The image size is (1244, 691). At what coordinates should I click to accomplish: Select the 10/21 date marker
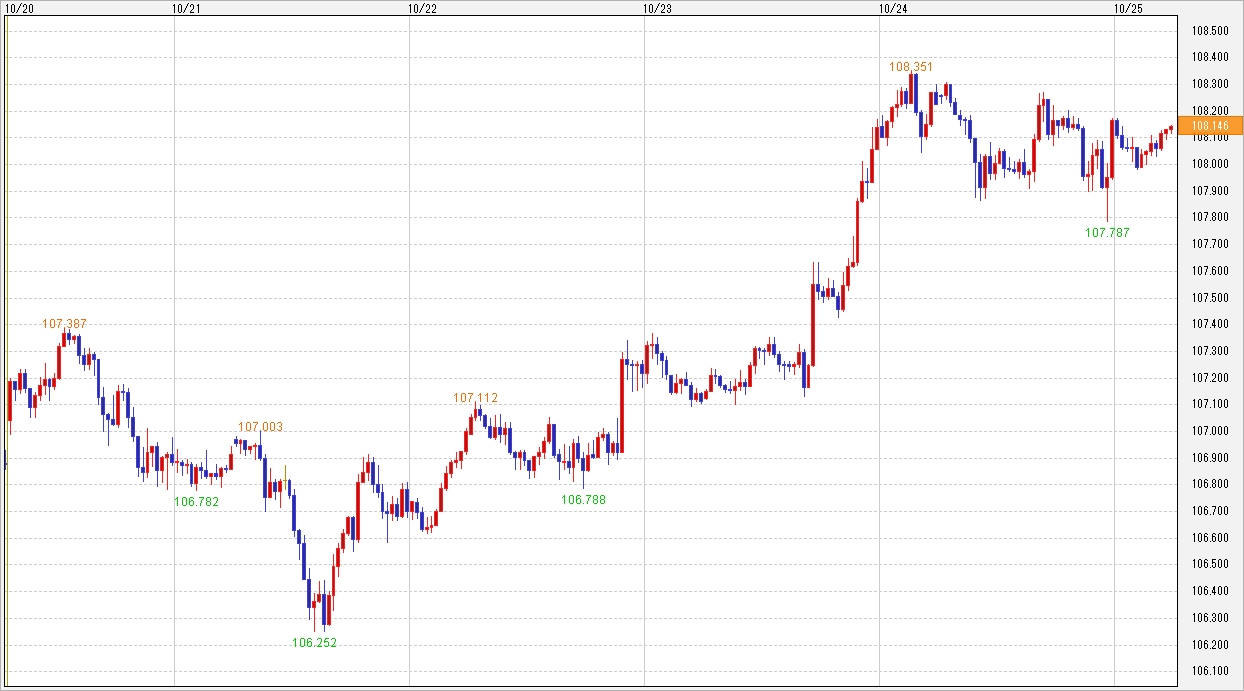186,8
